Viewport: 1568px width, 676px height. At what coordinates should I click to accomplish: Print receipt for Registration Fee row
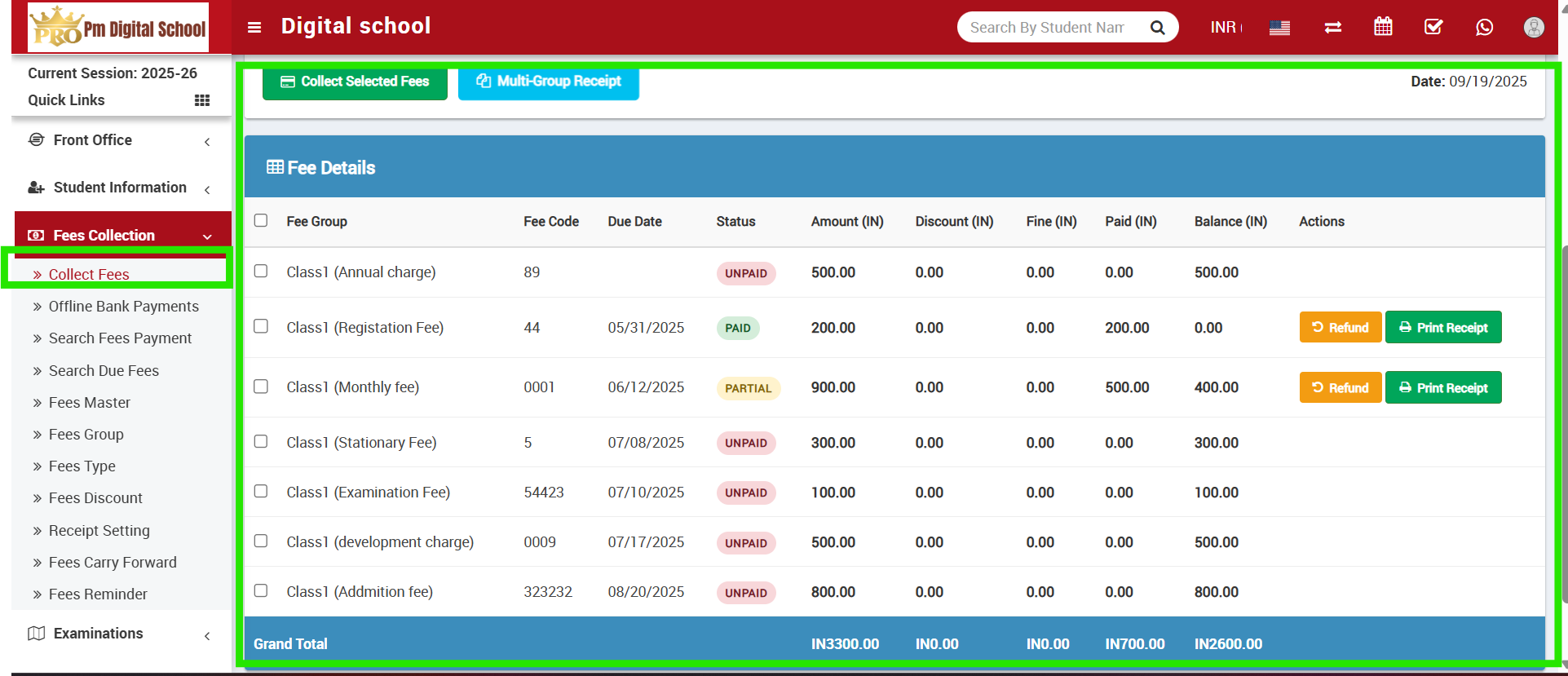point(1442,328)
